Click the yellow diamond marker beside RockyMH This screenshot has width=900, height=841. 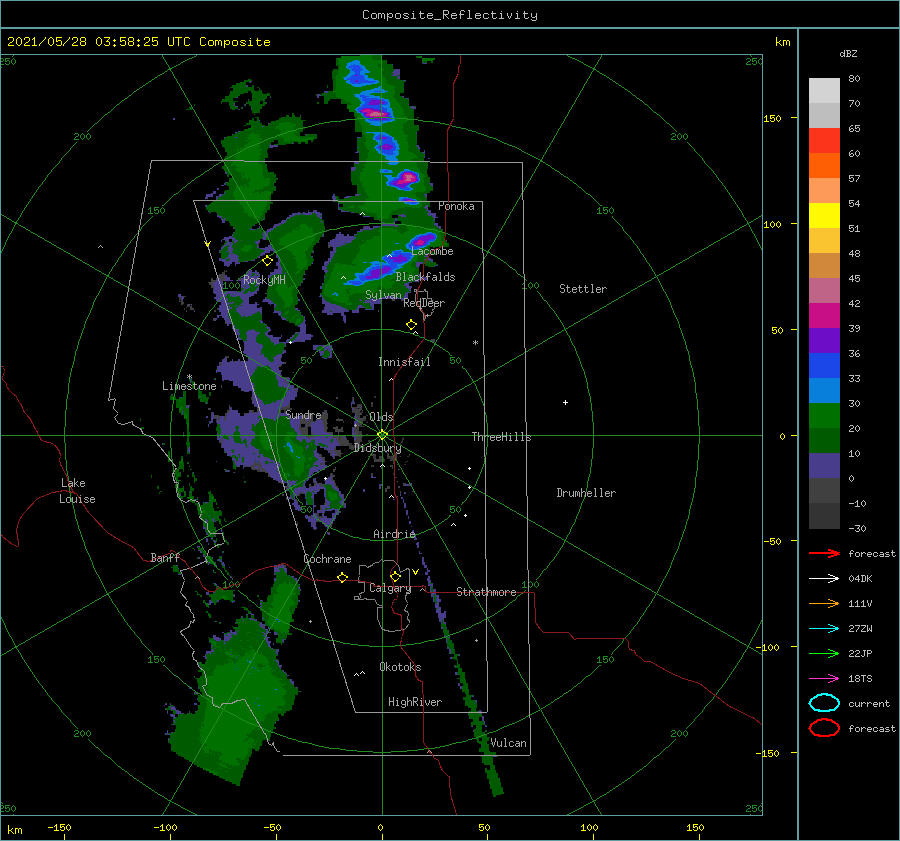[x=267, y=261]
